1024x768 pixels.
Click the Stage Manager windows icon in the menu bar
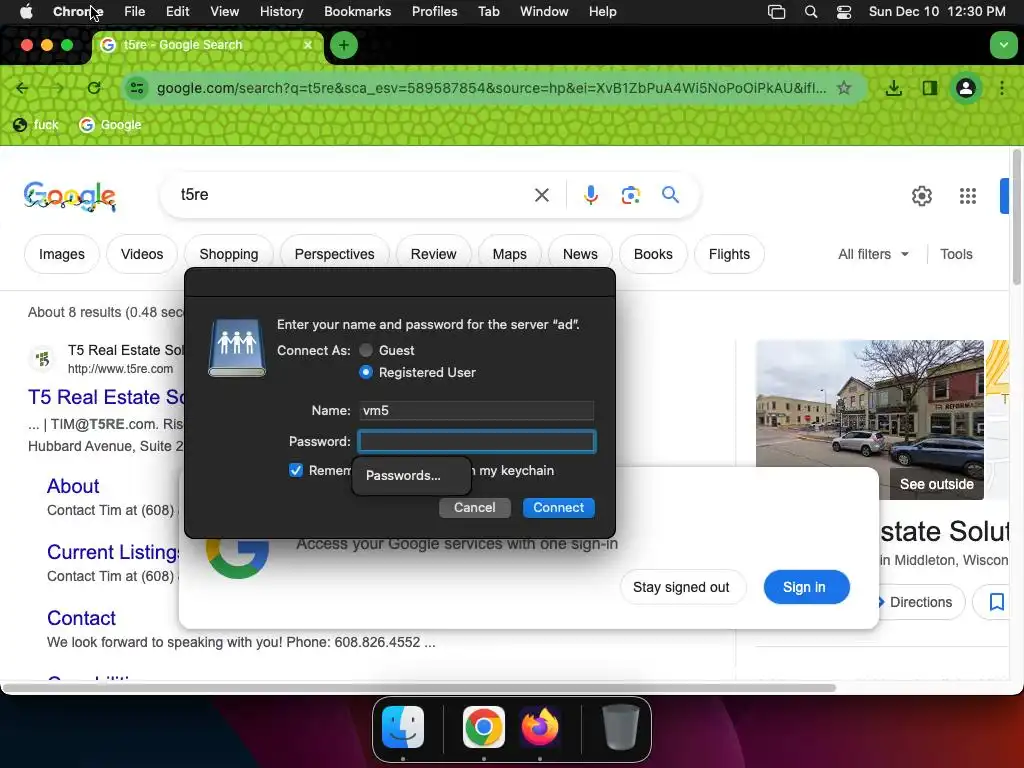point(776,12)
